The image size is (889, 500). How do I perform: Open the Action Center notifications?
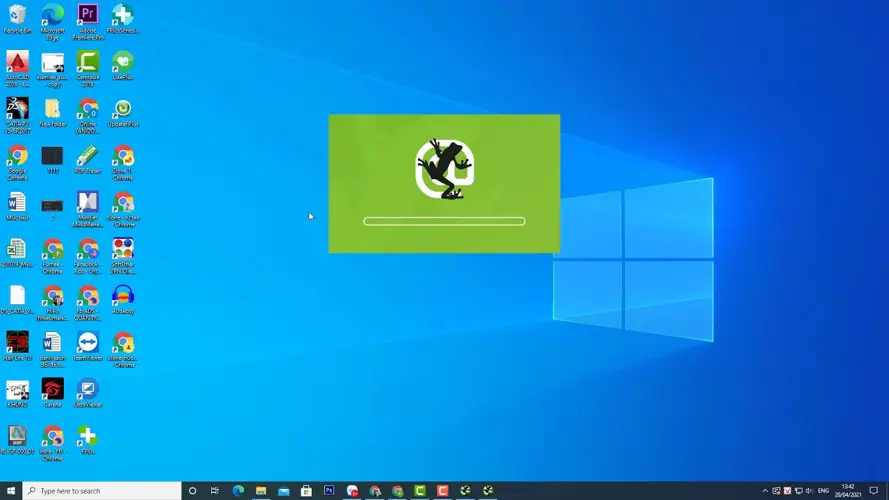pos(874,491)
